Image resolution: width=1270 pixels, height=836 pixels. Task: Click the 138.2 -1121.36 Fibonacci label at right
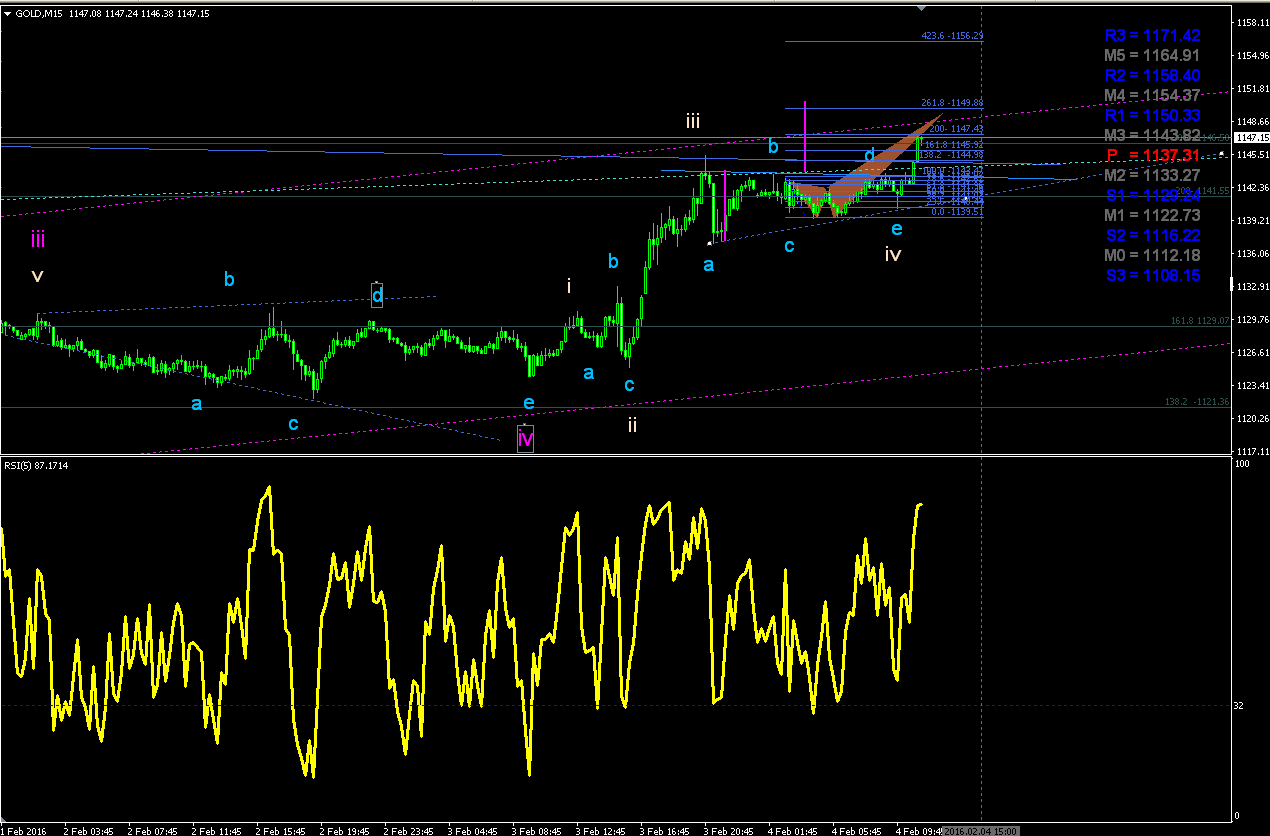point(1197,401)
